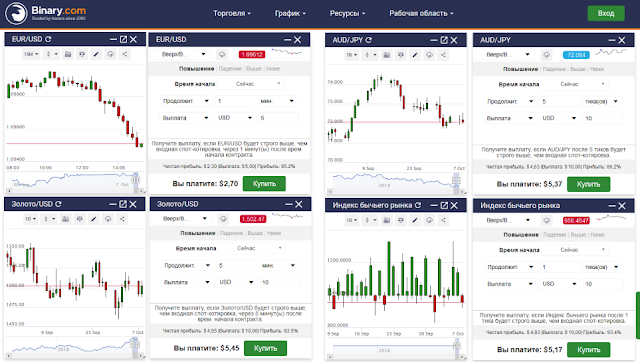Viewport: 640px width, 362px height.
Task: Click cloud icon in AUD/JPY trade panel
Action: point(547,55)
